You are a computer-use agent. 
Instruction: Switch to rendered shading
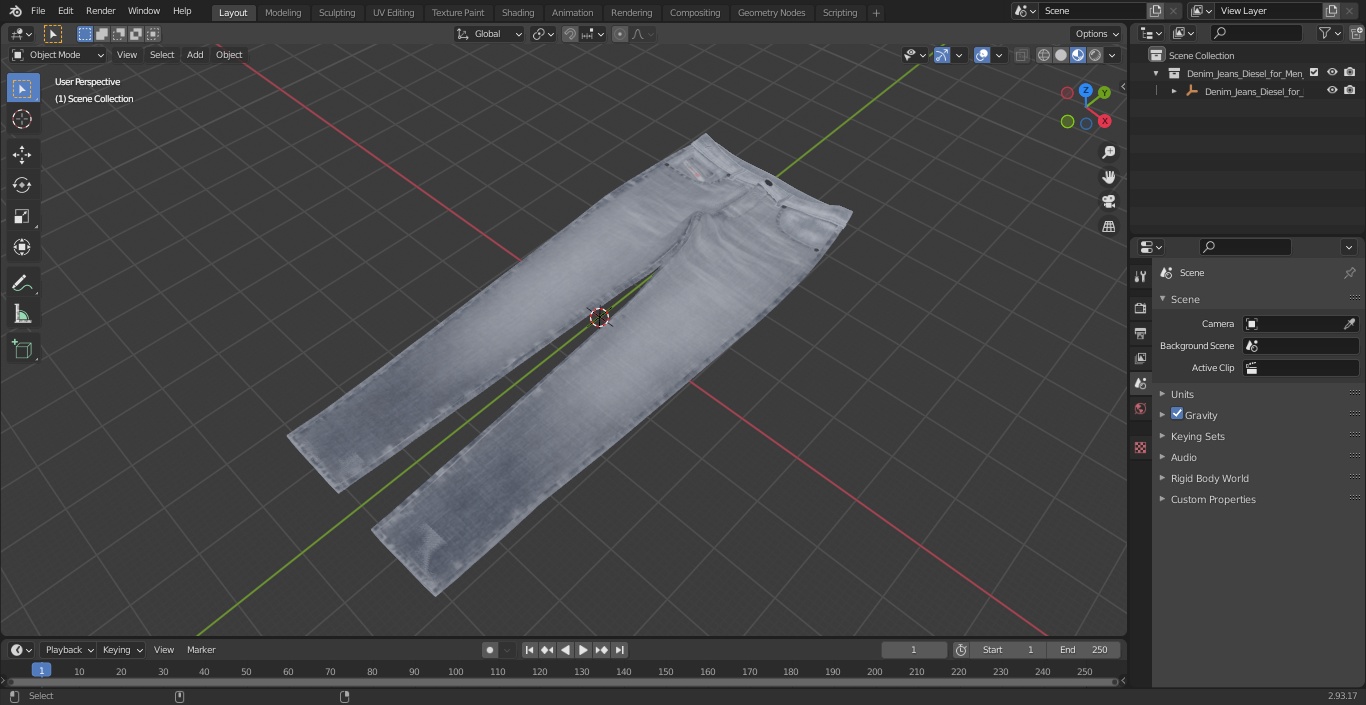1095,55
